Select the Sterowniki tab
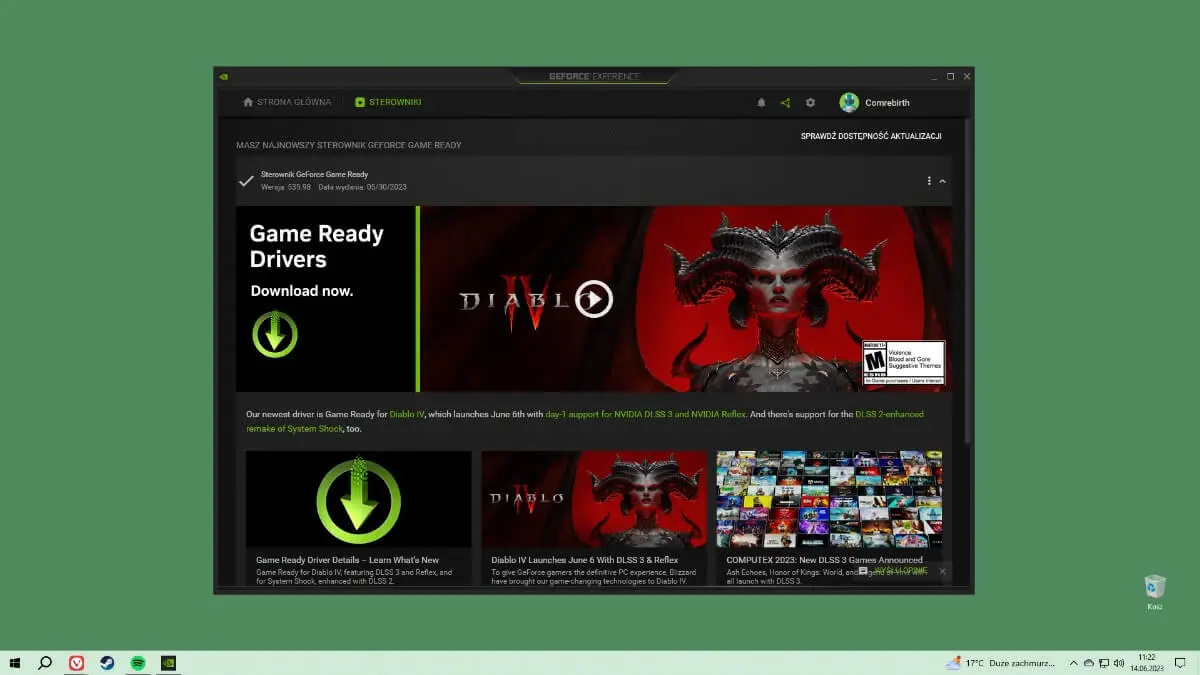The height and width of the screenshot is (675, 1200). (388, 102)
